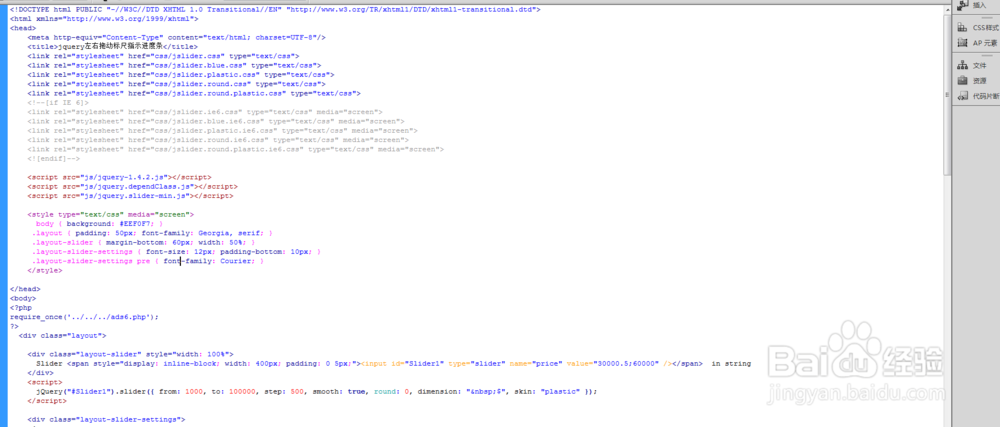1000x427 pixels.
Task: Click the input id="Slider1" code
Action: coord(517,363)
